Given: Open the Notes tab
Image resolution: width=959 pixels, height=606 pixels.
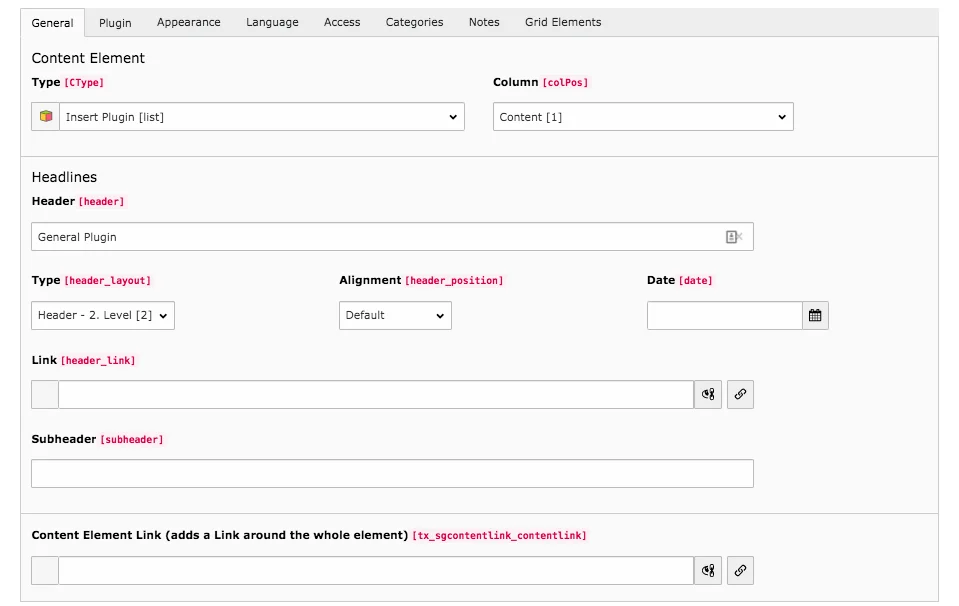Looking at the screenshot, I should click(x=483, y=21).
